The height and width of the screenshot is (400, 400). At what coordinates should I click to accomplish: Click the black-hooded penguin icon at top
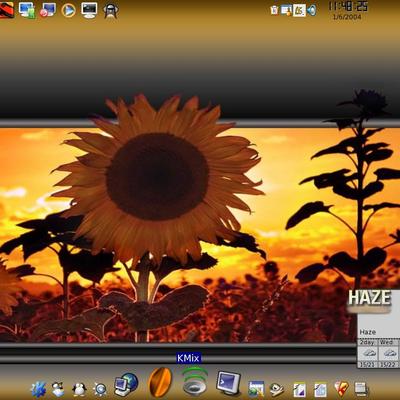110,11
